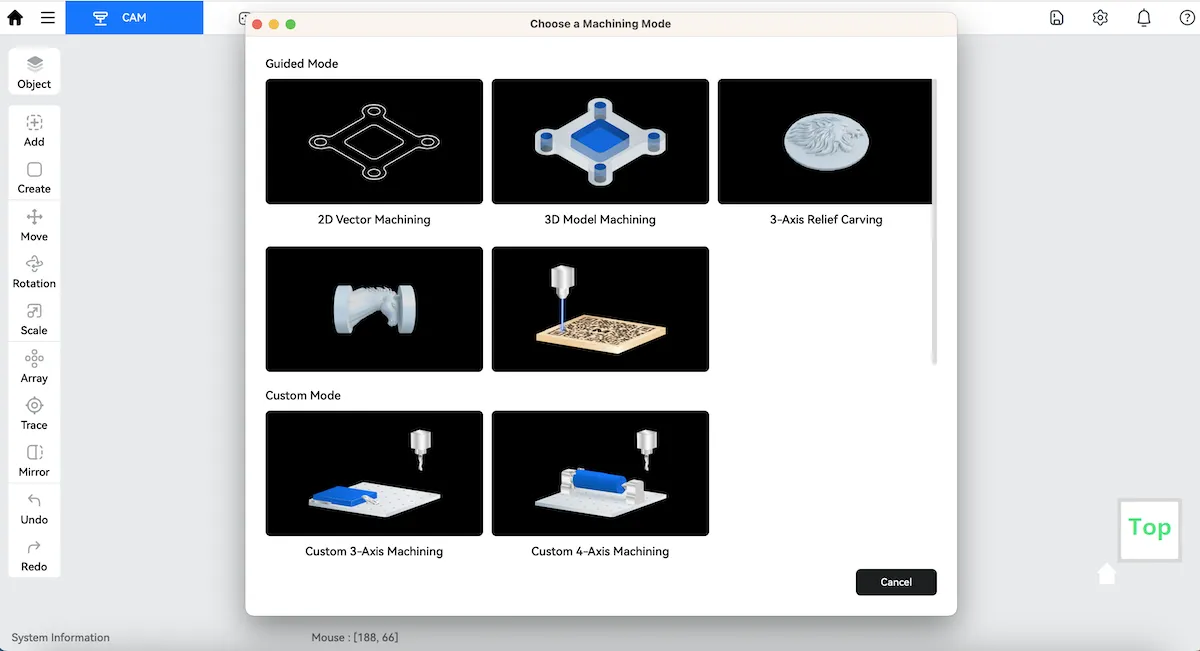
Task: Activate the Move tool
Action: click(34, 217)
